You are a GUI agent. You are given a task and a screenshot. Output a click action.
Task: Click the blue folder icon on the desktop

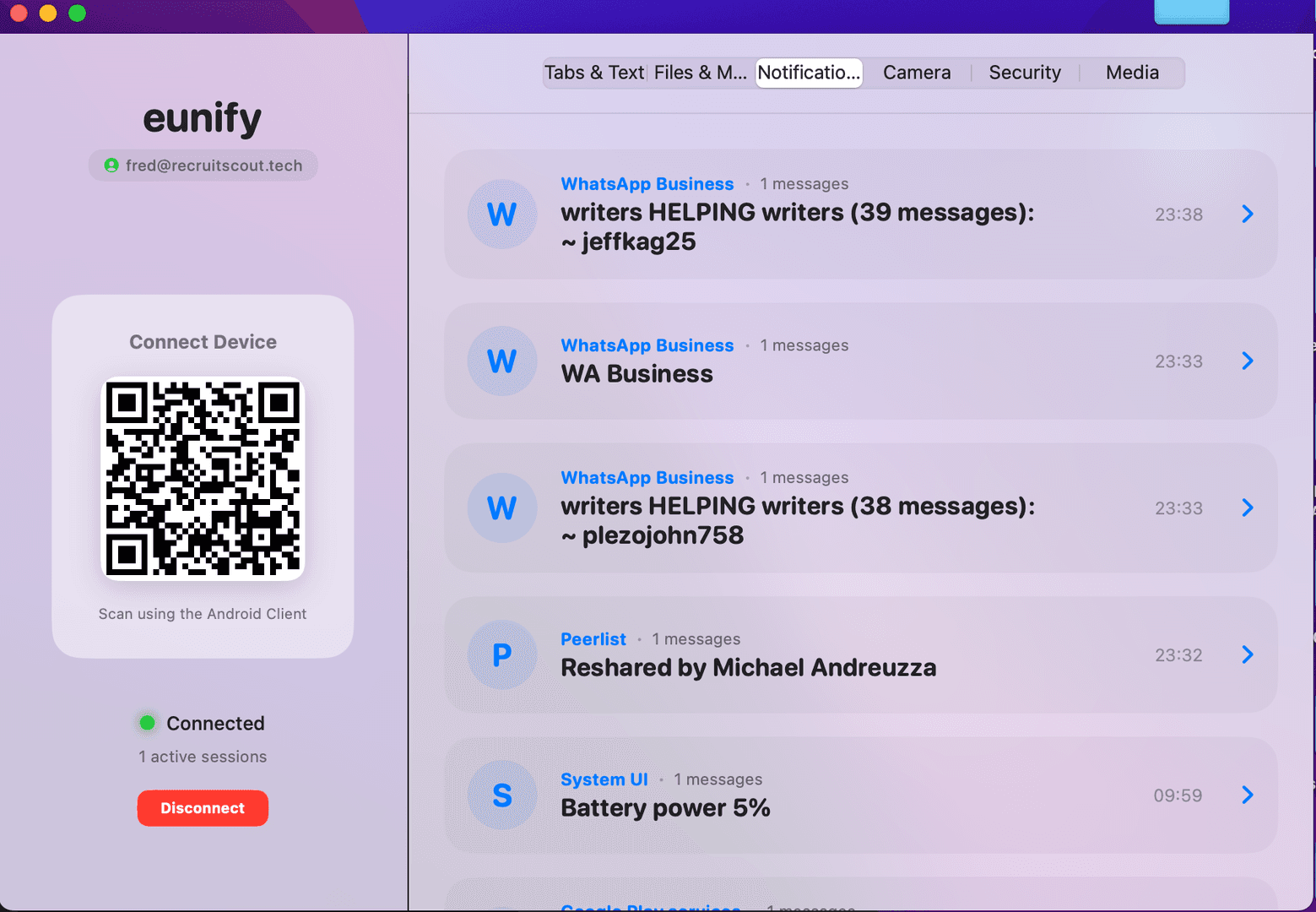[x=1192, y=12]
